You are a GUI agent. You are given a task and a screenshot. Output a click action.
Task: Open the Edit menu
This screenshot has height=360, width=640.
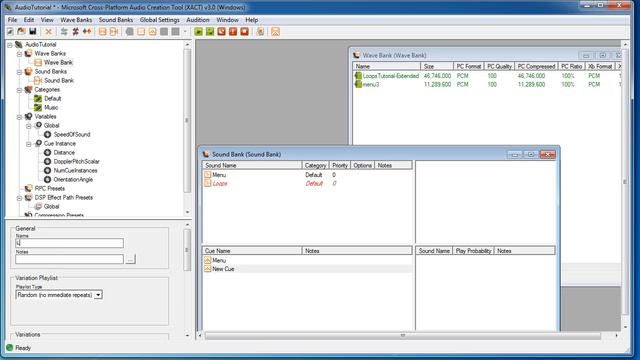[29, 20]
